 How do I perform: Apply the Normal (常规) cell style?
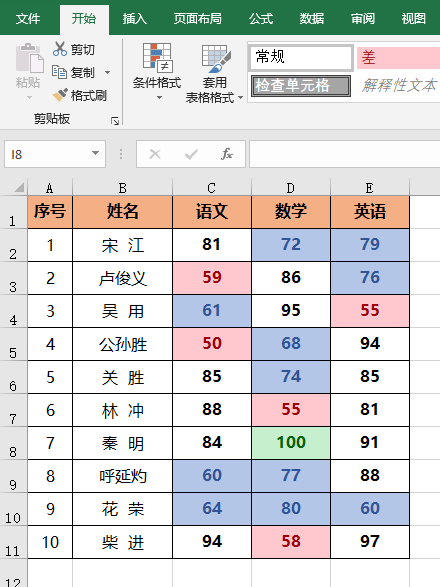click(301, 57)
